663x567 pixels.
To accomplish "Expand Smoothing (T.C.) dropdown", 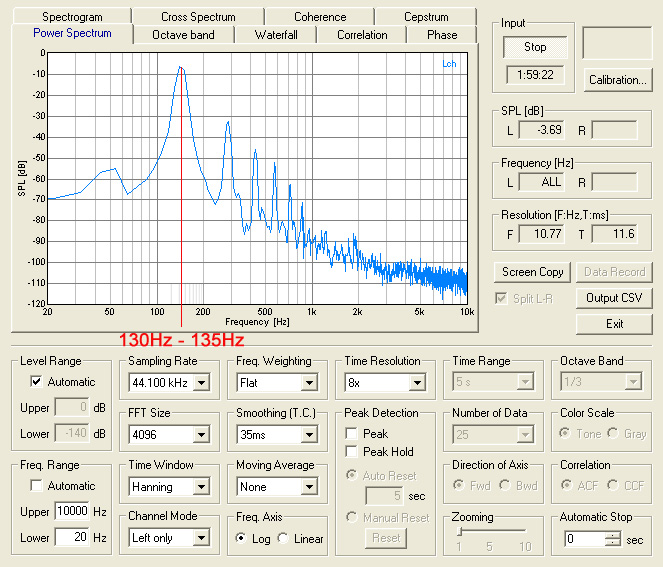I will (310, 435).
